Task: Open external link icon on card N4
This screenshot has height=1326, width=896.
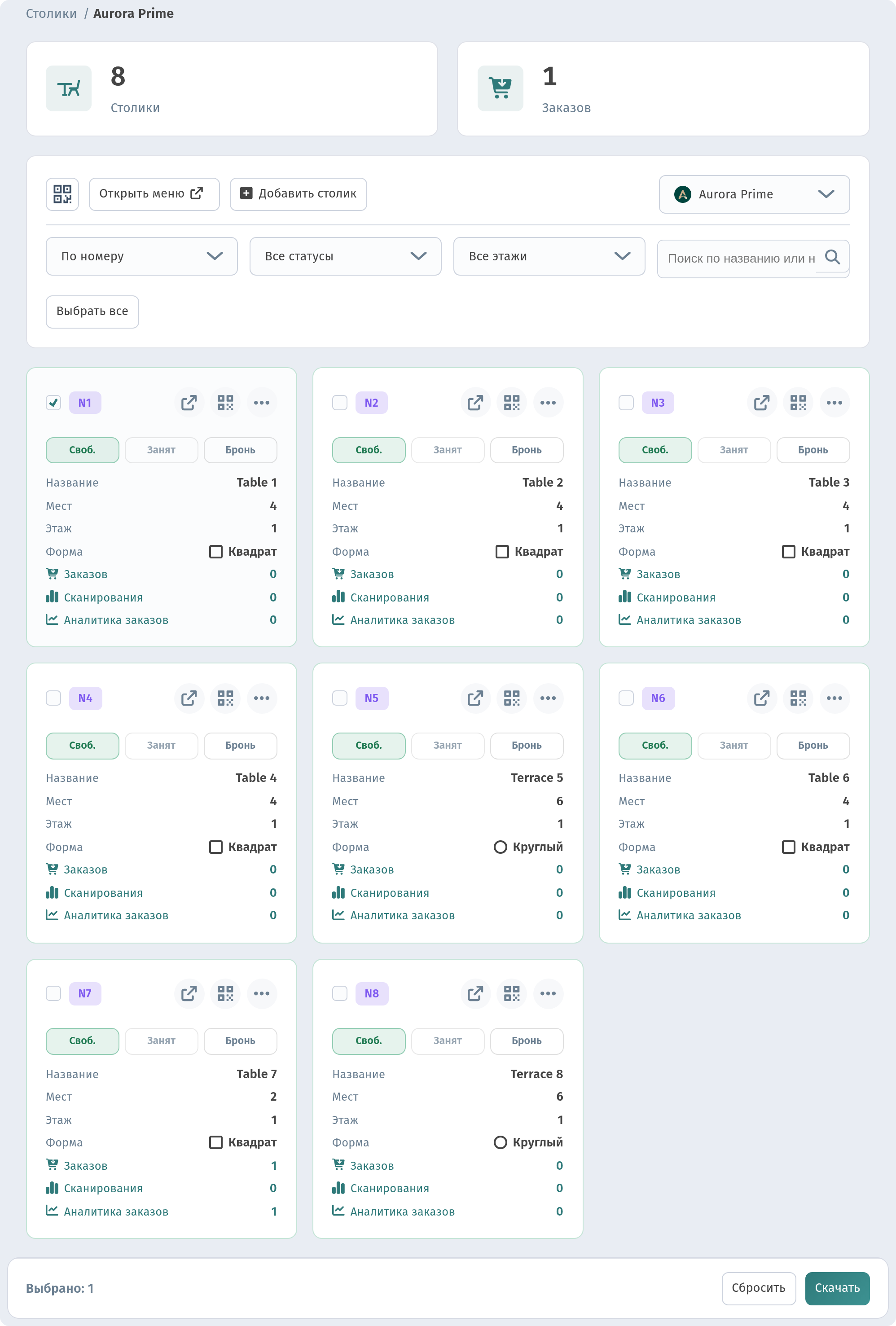Action: 189,698
